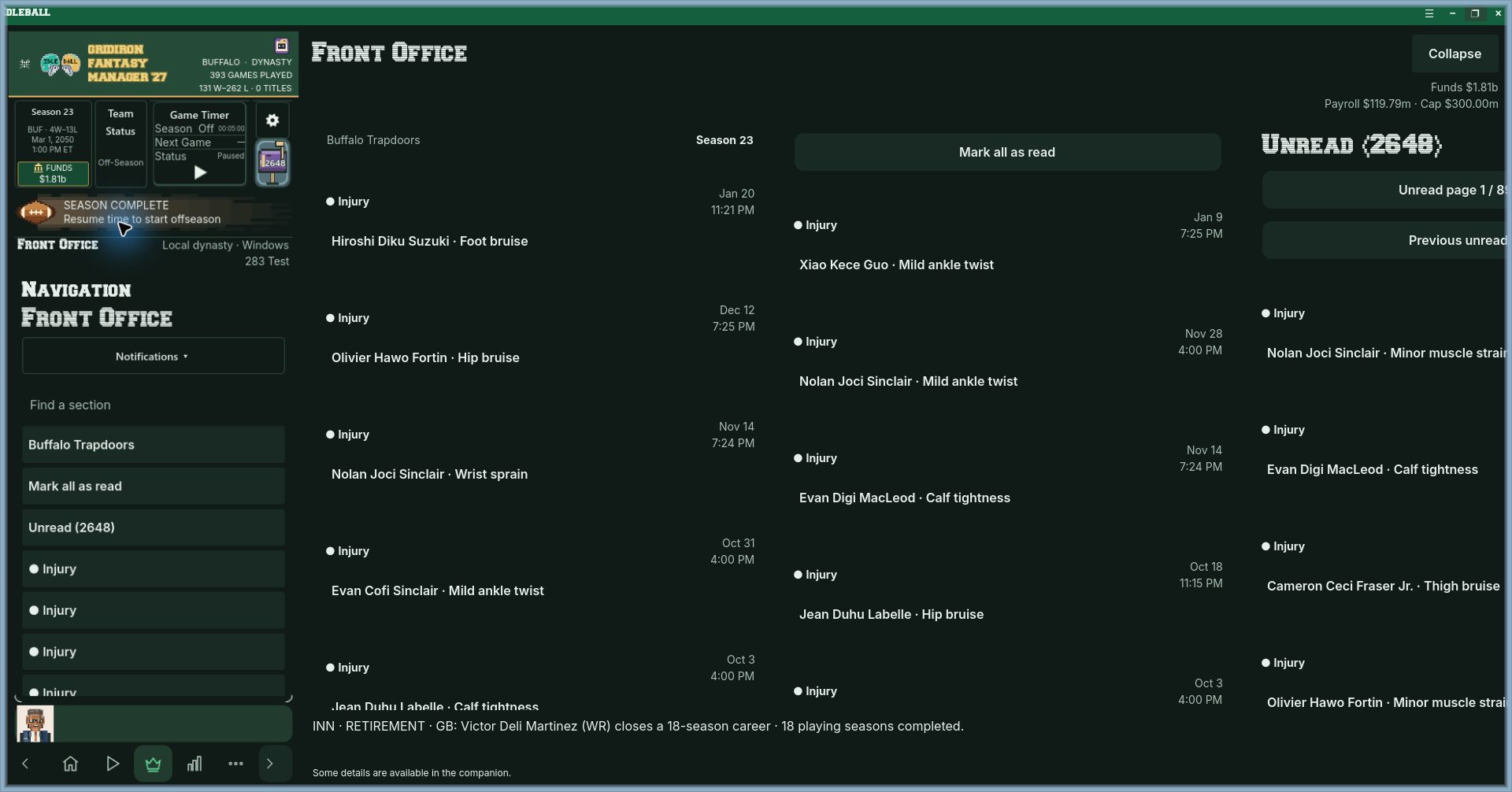1512x792 pixels.
Task: Click the Idle Ball helmets logo
Action: tap(60, 64)
